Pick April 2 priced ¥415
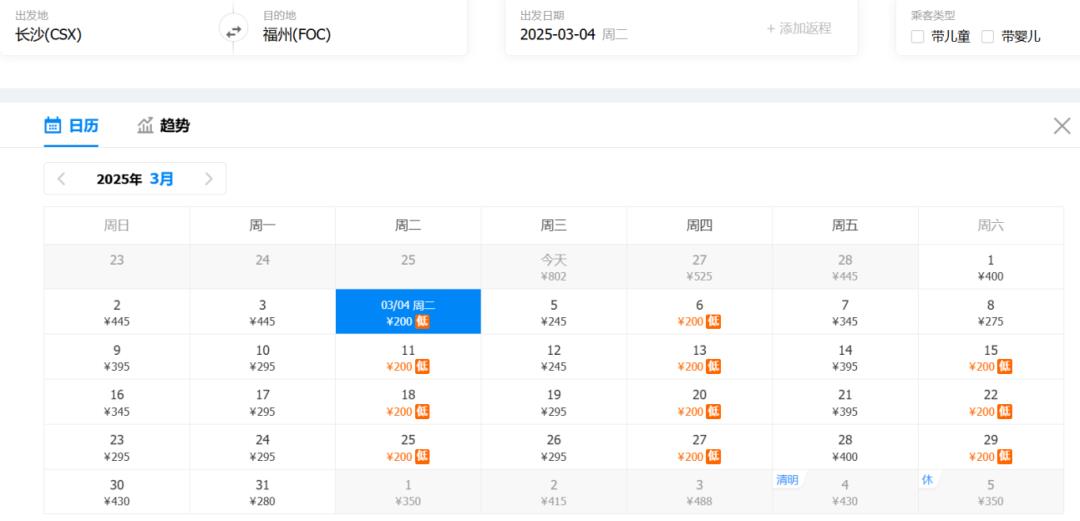 [x=554, y=492]
